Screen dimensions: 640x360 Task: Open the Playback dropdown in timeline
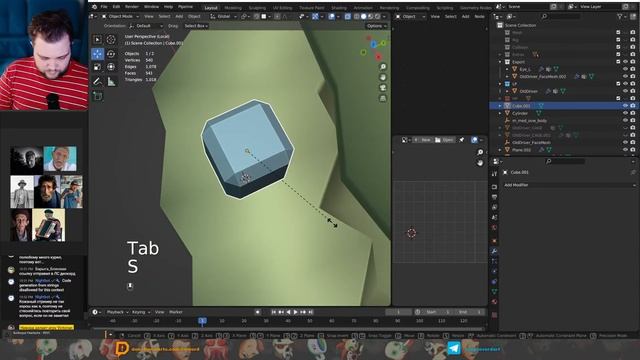tap(117, 312)
